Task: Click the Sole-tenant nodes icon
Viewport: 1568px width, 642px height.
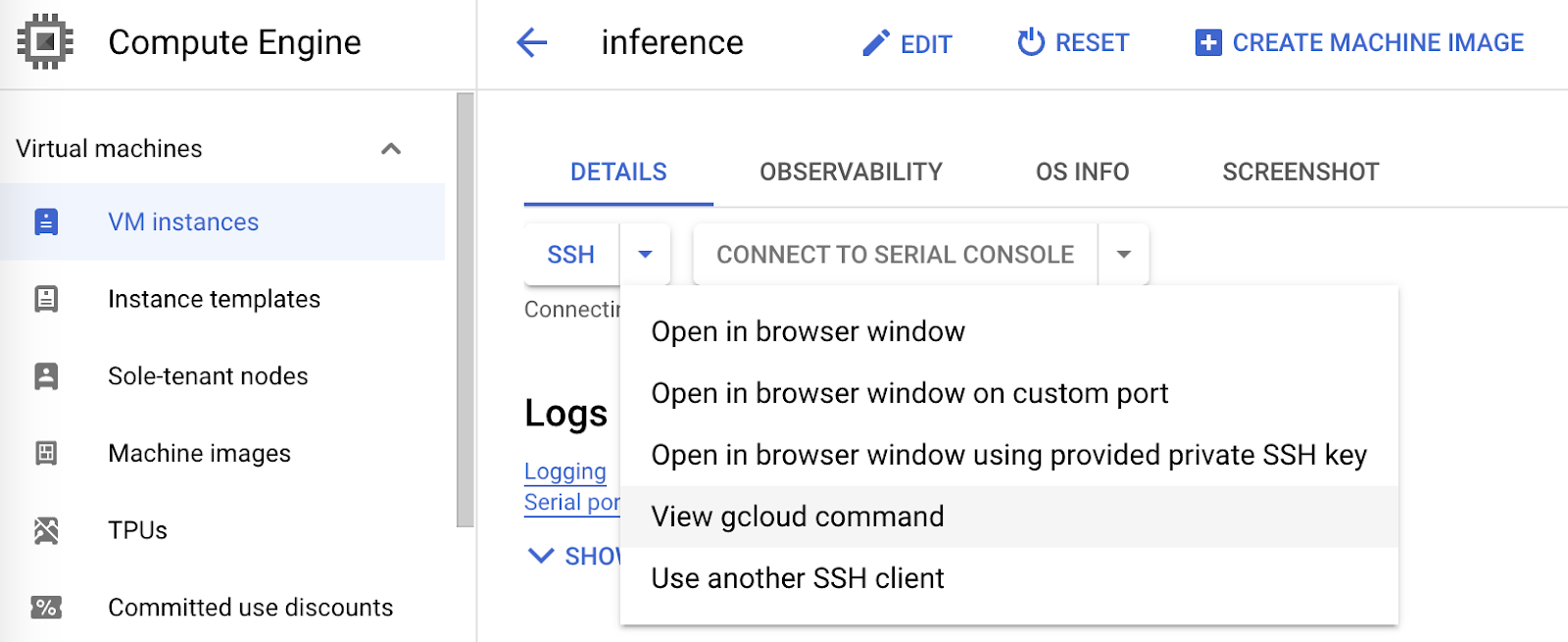Action: tap(46, 376)
